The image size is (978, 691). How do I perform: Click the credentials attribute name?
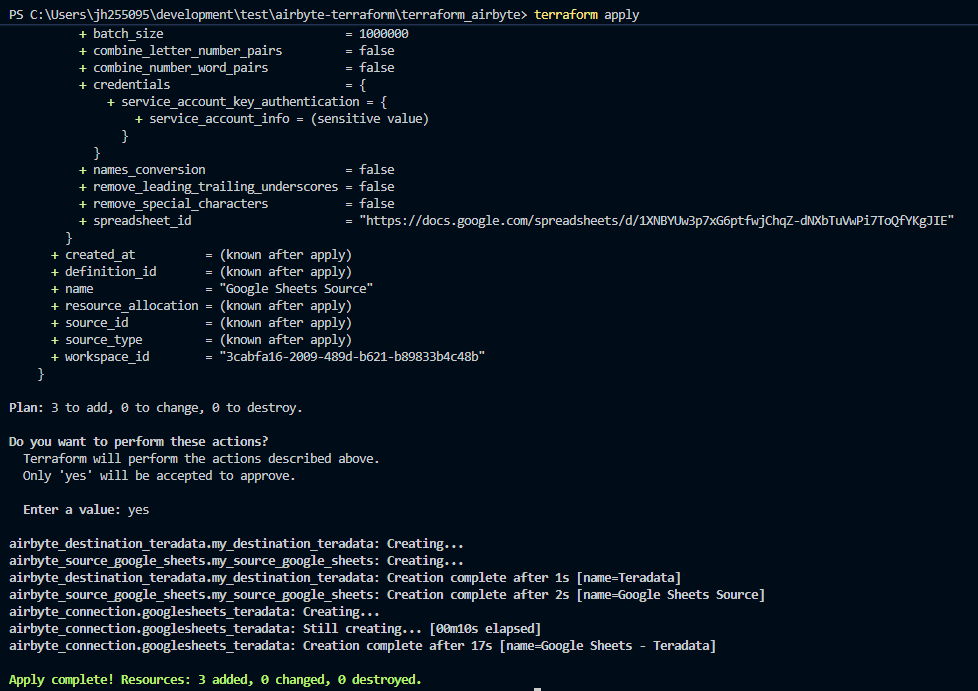pos(132,84)
